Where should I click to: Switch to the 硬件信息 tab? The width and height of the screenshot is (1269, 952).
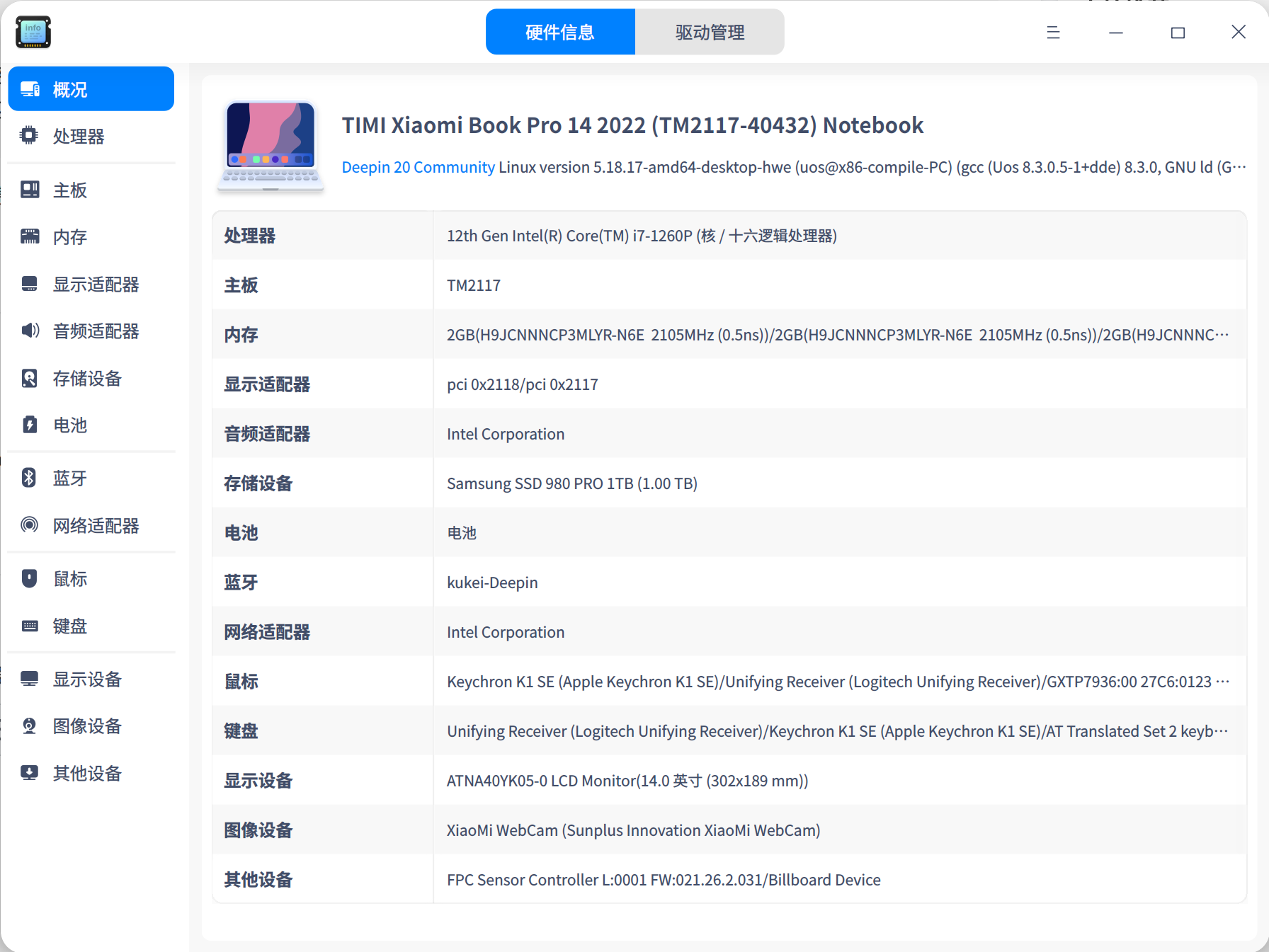coord(559,32)
